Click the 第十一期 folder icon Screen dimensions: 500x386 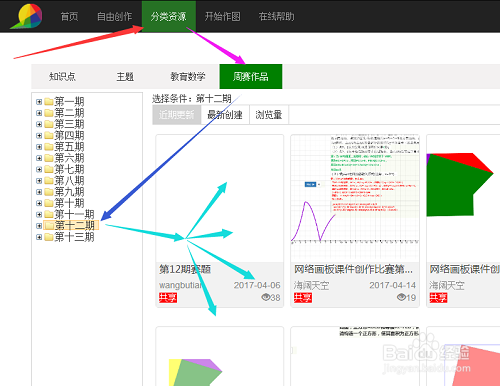pyautogui.click(x=49, y=214)
